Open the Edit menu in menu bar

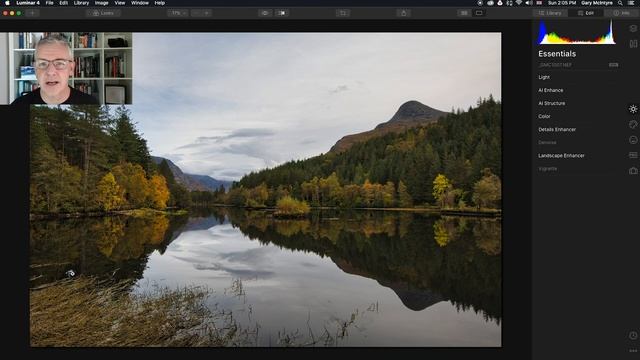(x=64, y=3)
